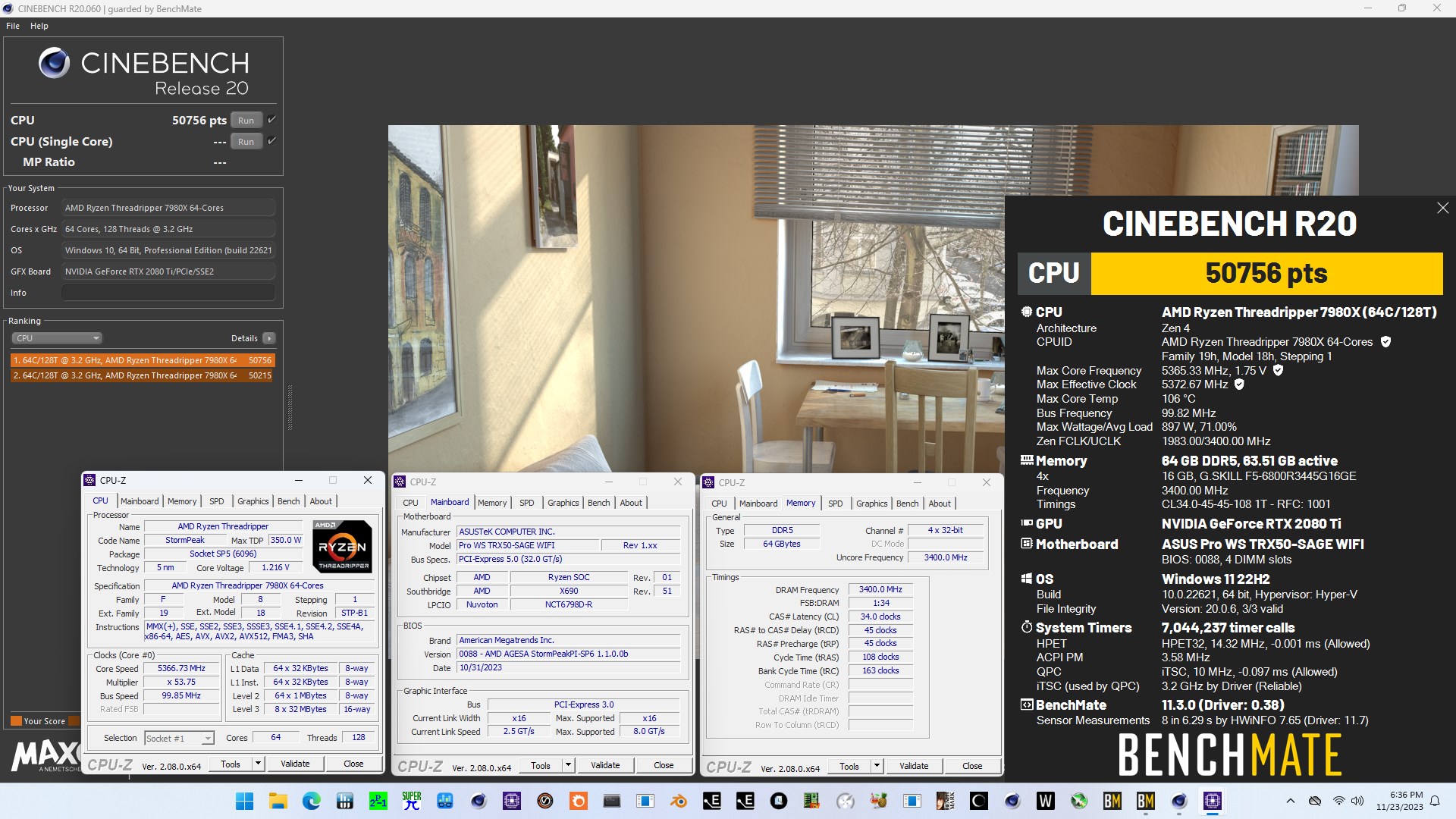Close the BenchMate Cinebench R20 result panel
The image size is (1456, 819).
click(x=1442, y=208)
